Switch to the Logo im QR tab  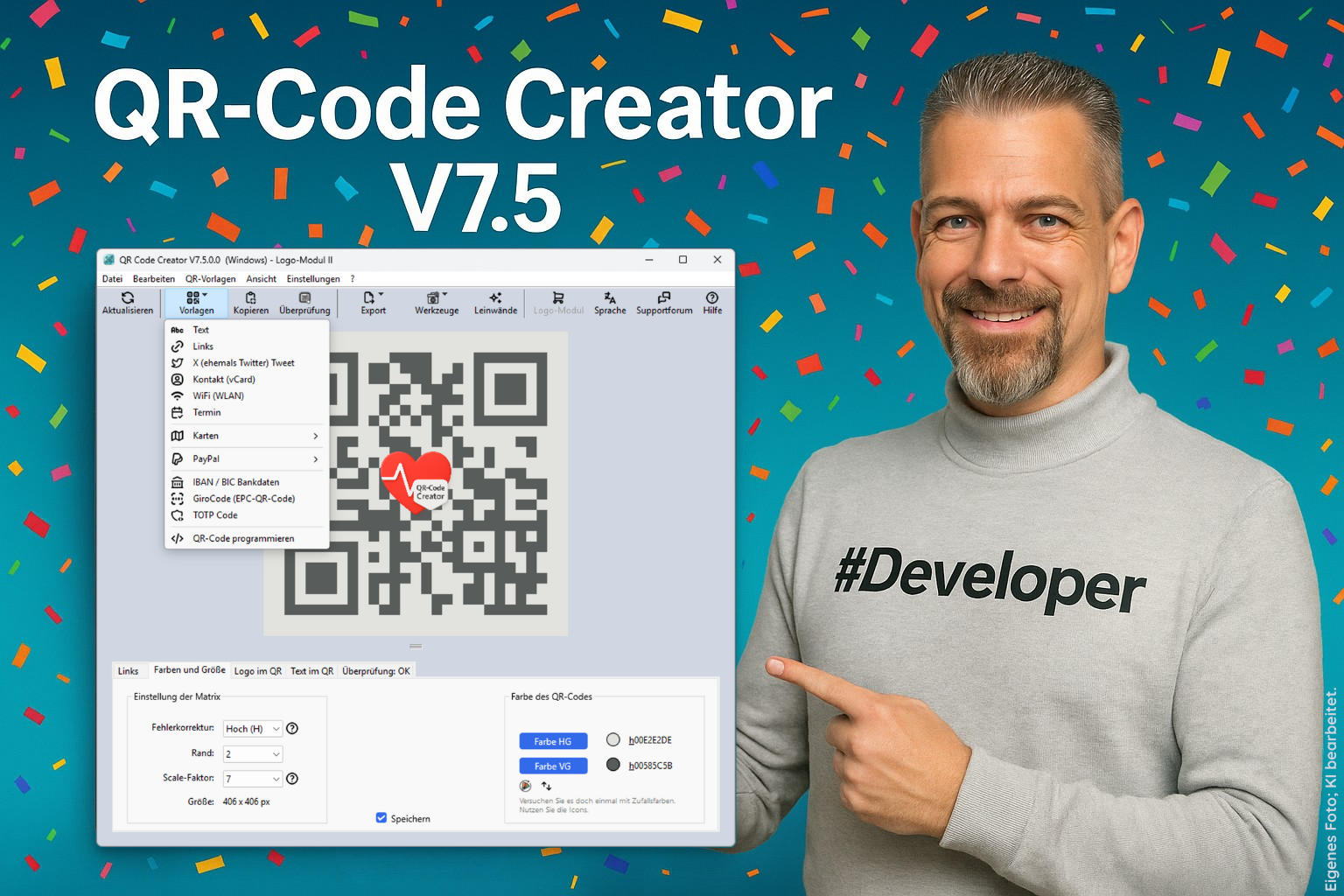pyautogui.click(x=258, y=670)
